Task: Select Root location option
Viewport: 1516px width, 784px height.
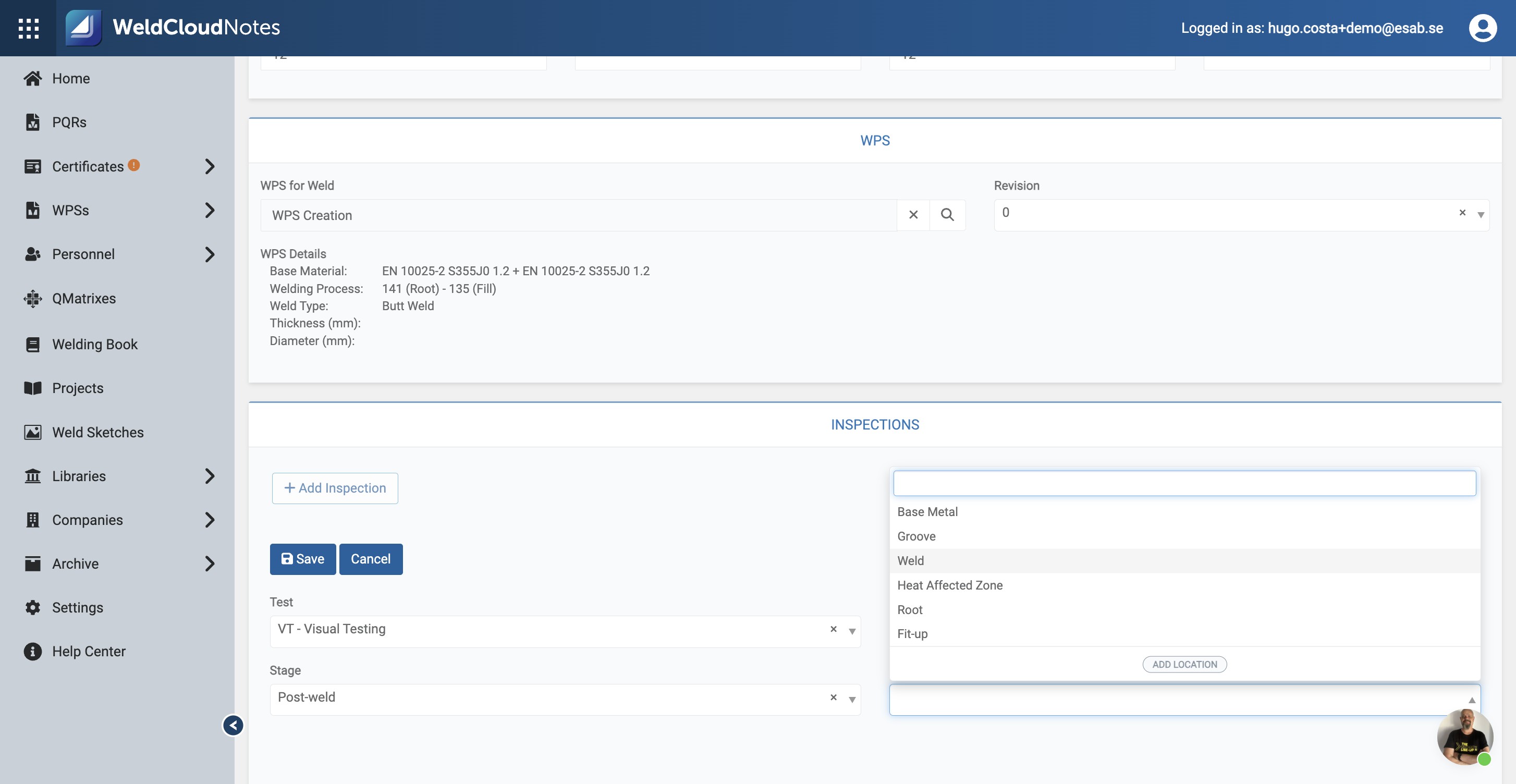Action: tap(1184, 610)
